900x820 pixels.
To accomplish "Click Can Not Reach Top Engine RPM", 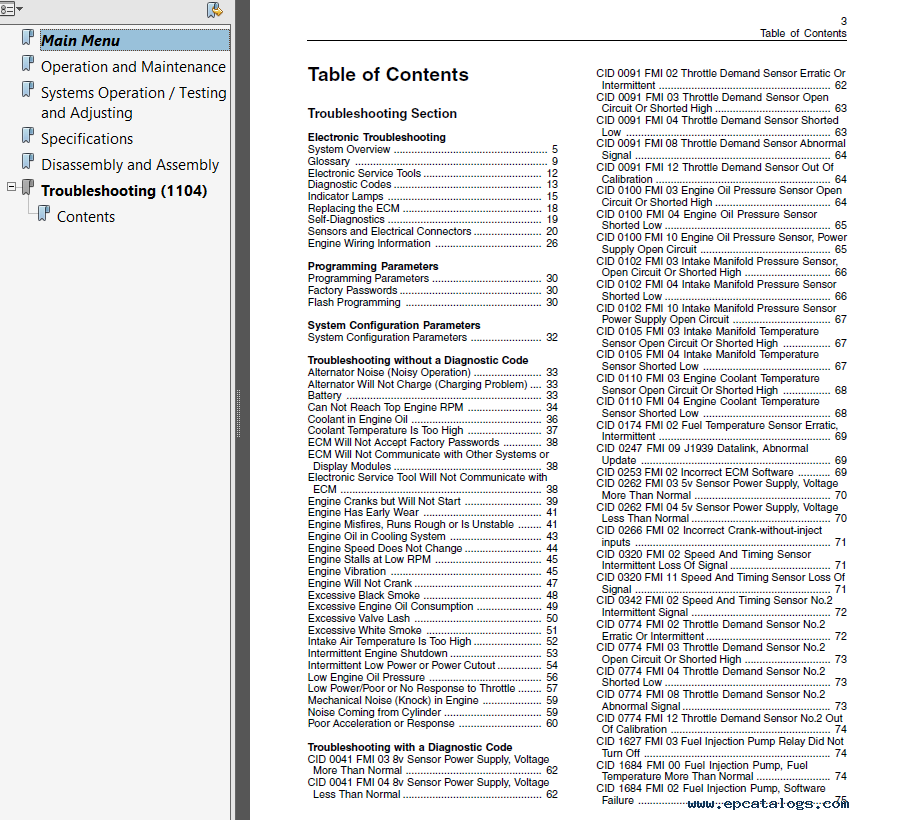I will point(432,407).
